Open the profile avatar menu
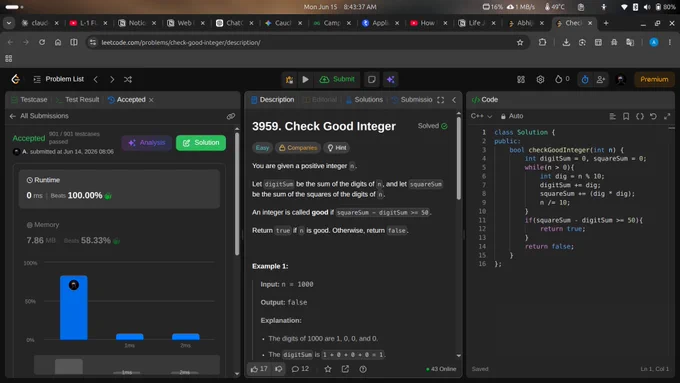The image size is (680, 383). [621, 79]
